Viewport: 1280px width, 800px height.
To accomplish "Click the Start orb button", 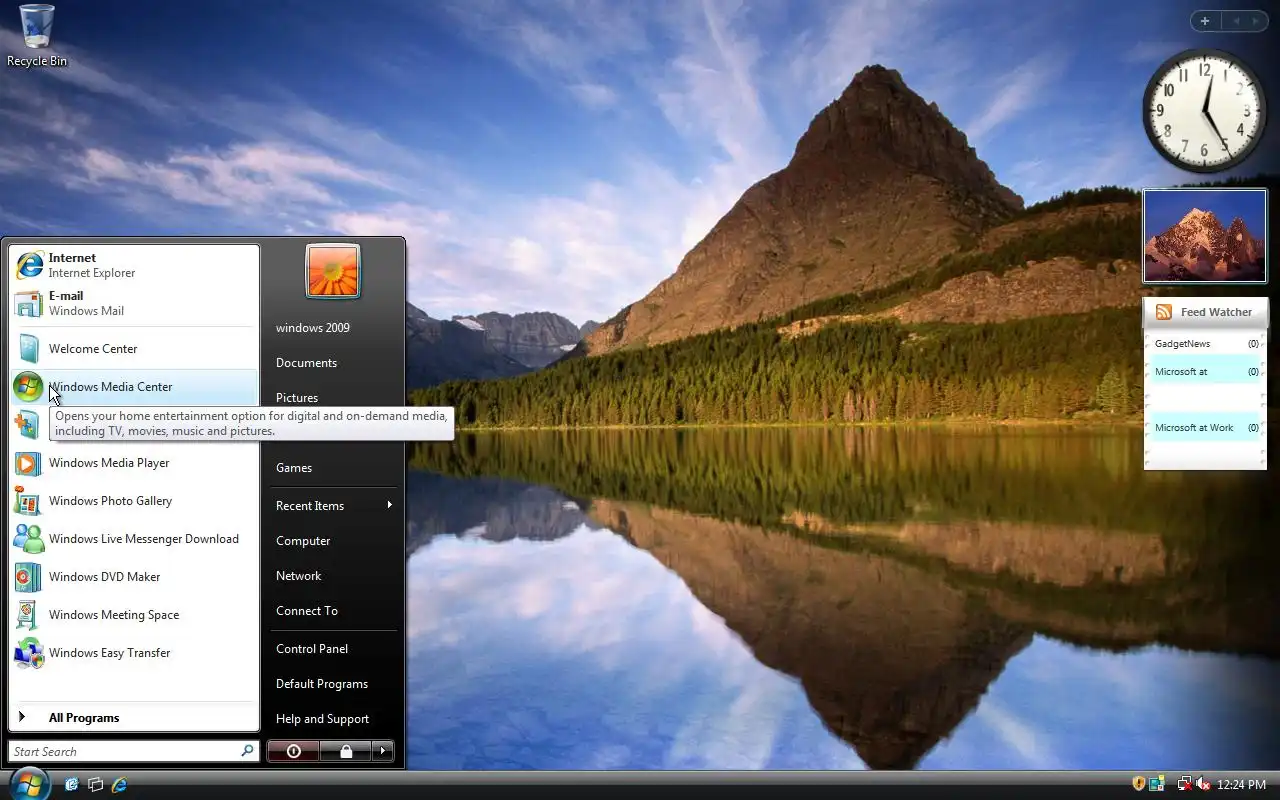I will [x=28, y=783].
